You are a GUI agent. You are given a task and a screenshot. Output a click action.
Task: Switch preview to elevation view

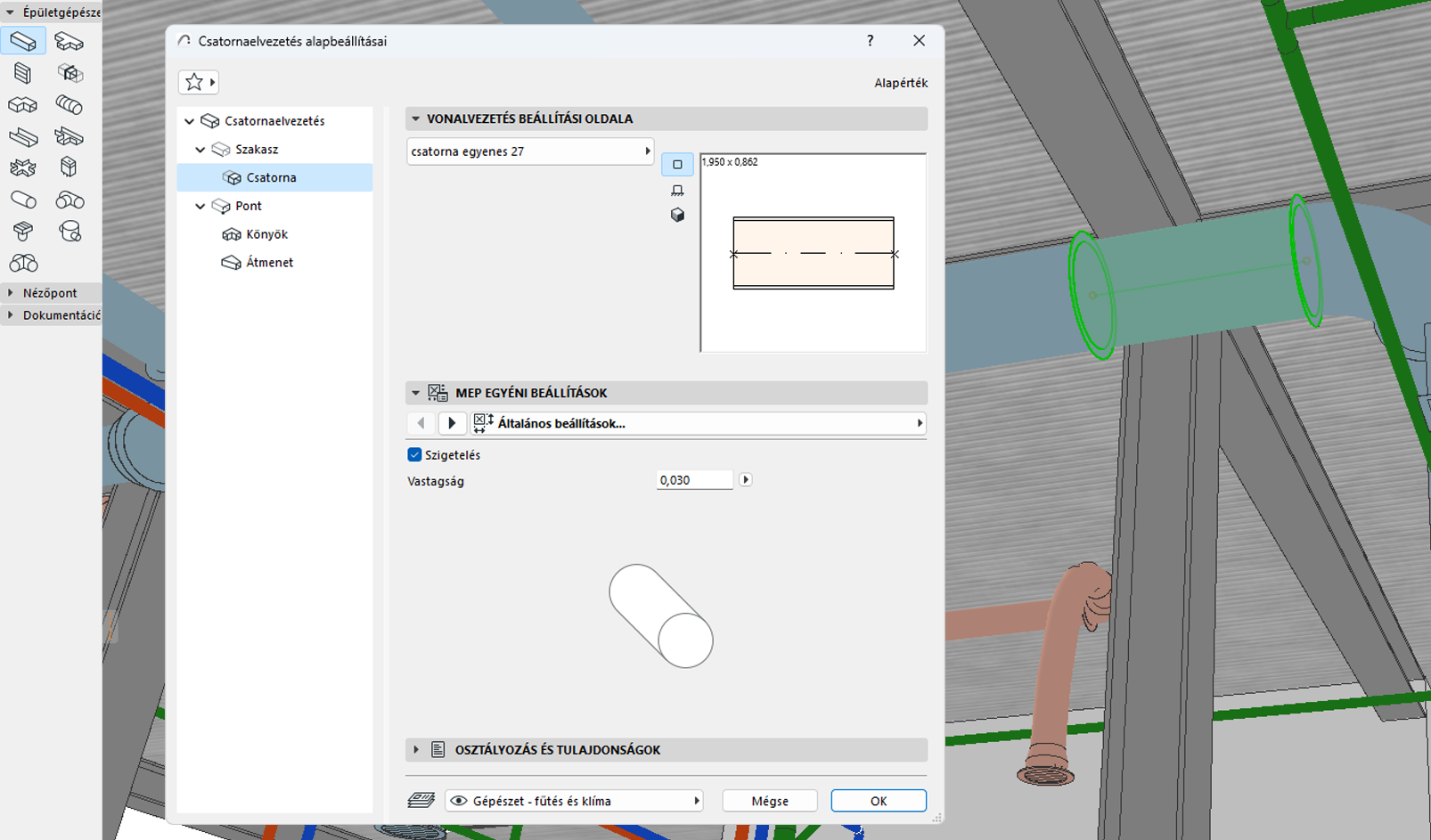click(x=677, y=191)
